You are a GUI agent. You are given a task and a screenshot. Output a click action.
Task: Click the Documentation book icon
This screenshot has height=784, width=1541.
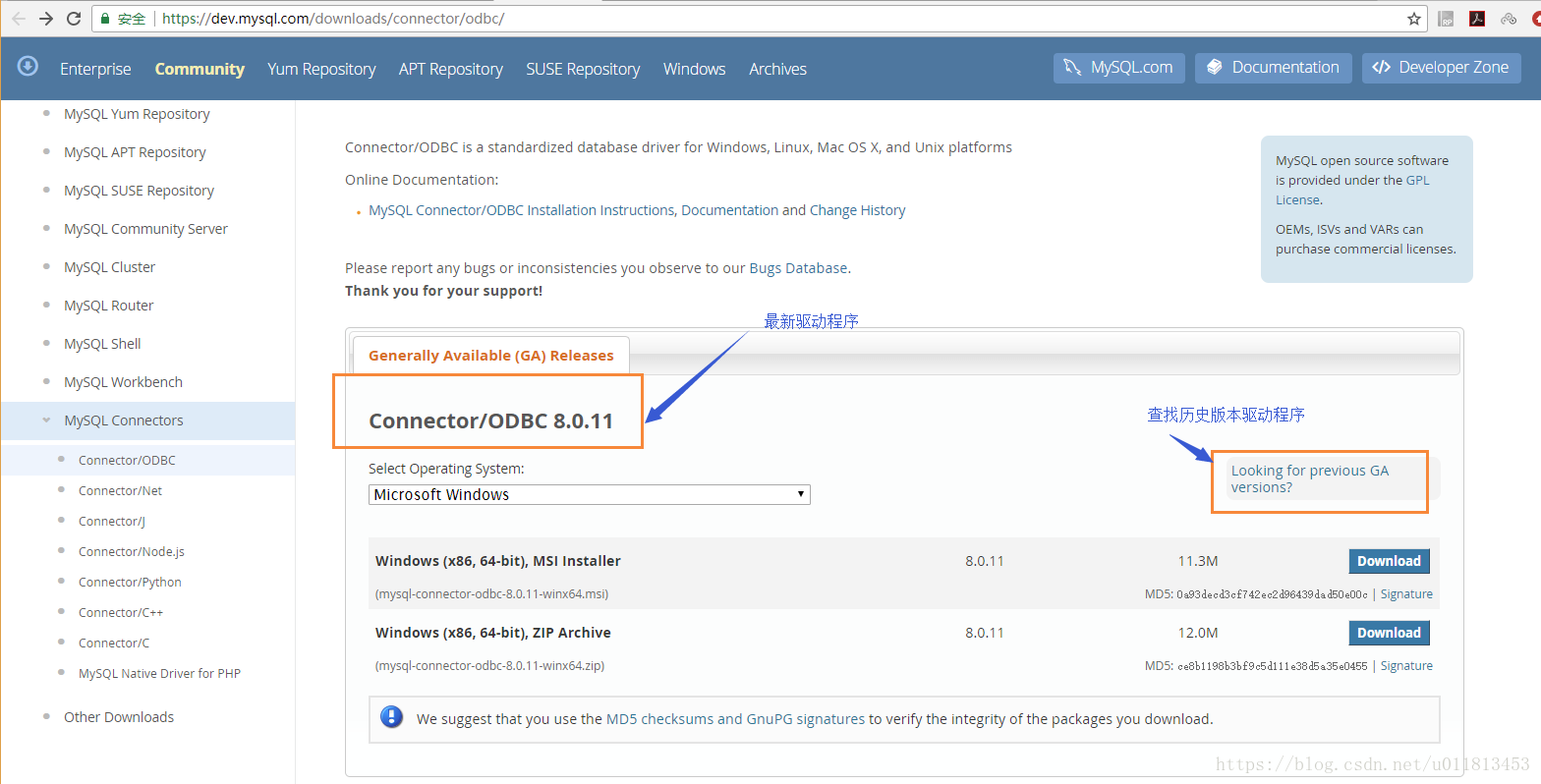pos(1215,68)
